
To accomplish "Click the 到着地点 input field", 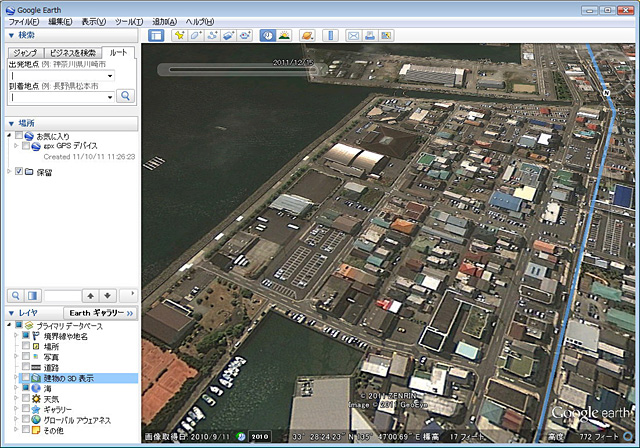I will point(61,97).
